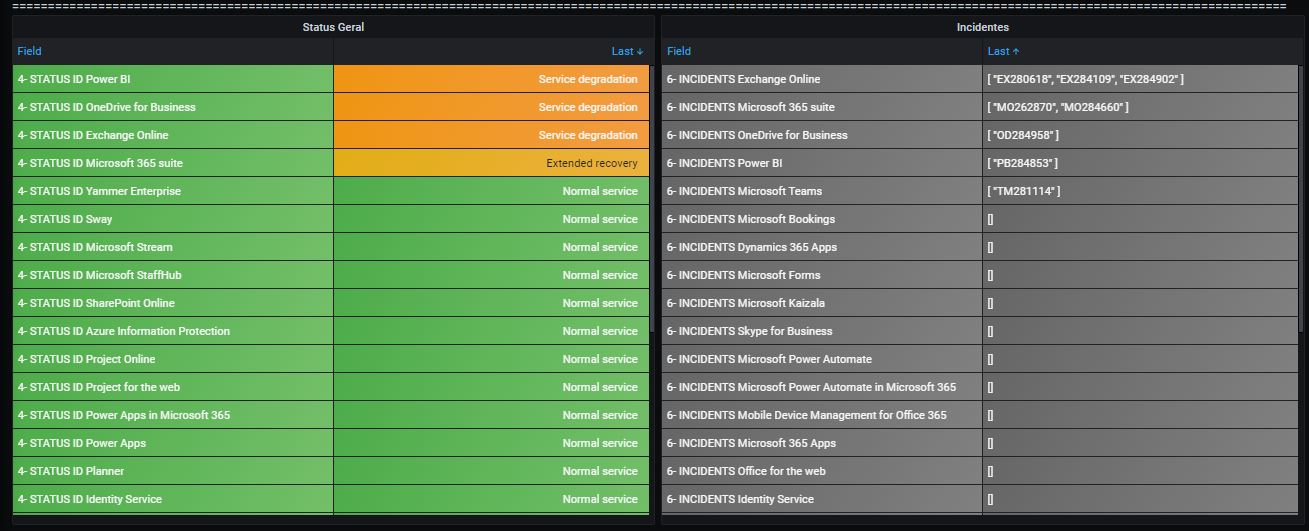This screenshot has height=531, width=1309.
Task: Sort Status Geral by Field column header
Action: tap(29, 51)
